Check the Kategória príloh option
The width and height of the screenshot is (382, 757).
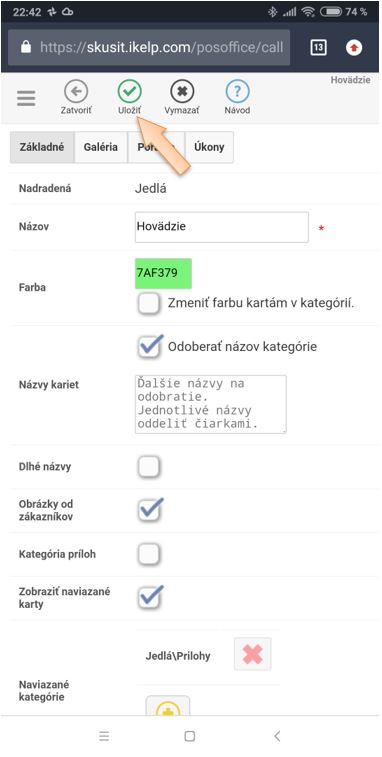point(149,554)
